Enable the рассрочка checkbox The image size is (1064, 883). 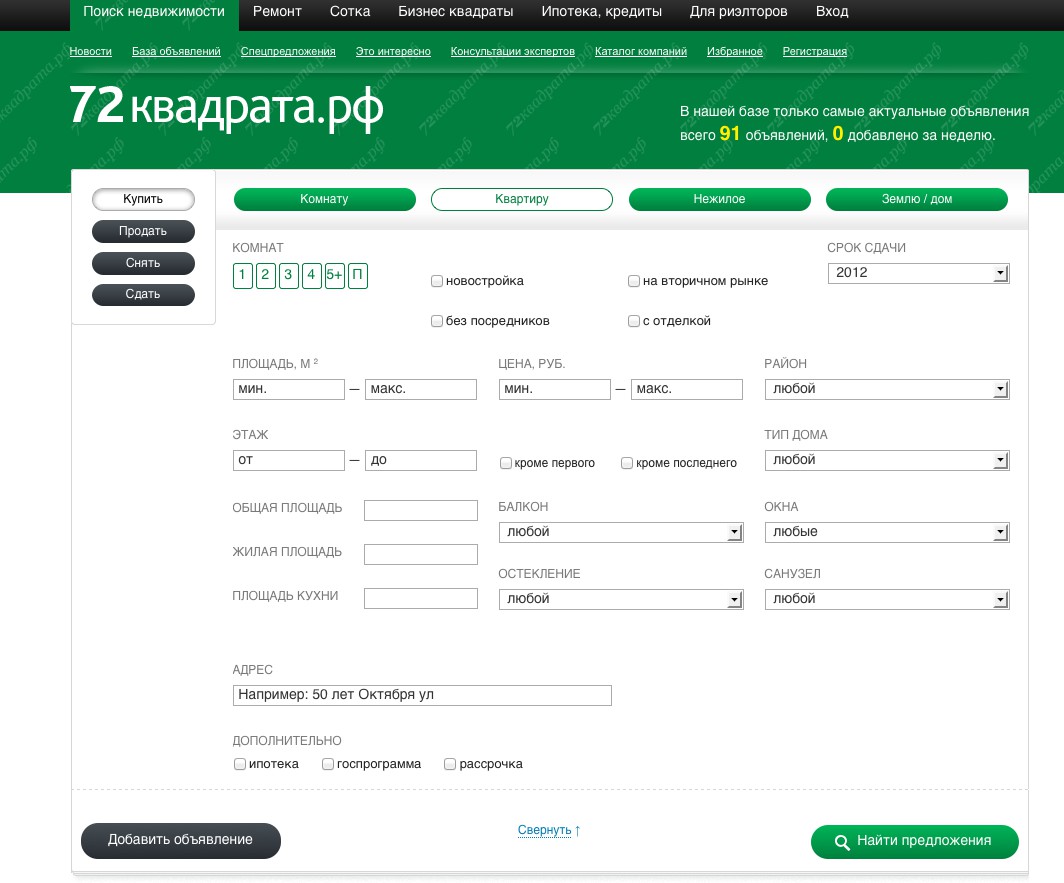pos(449,764)
